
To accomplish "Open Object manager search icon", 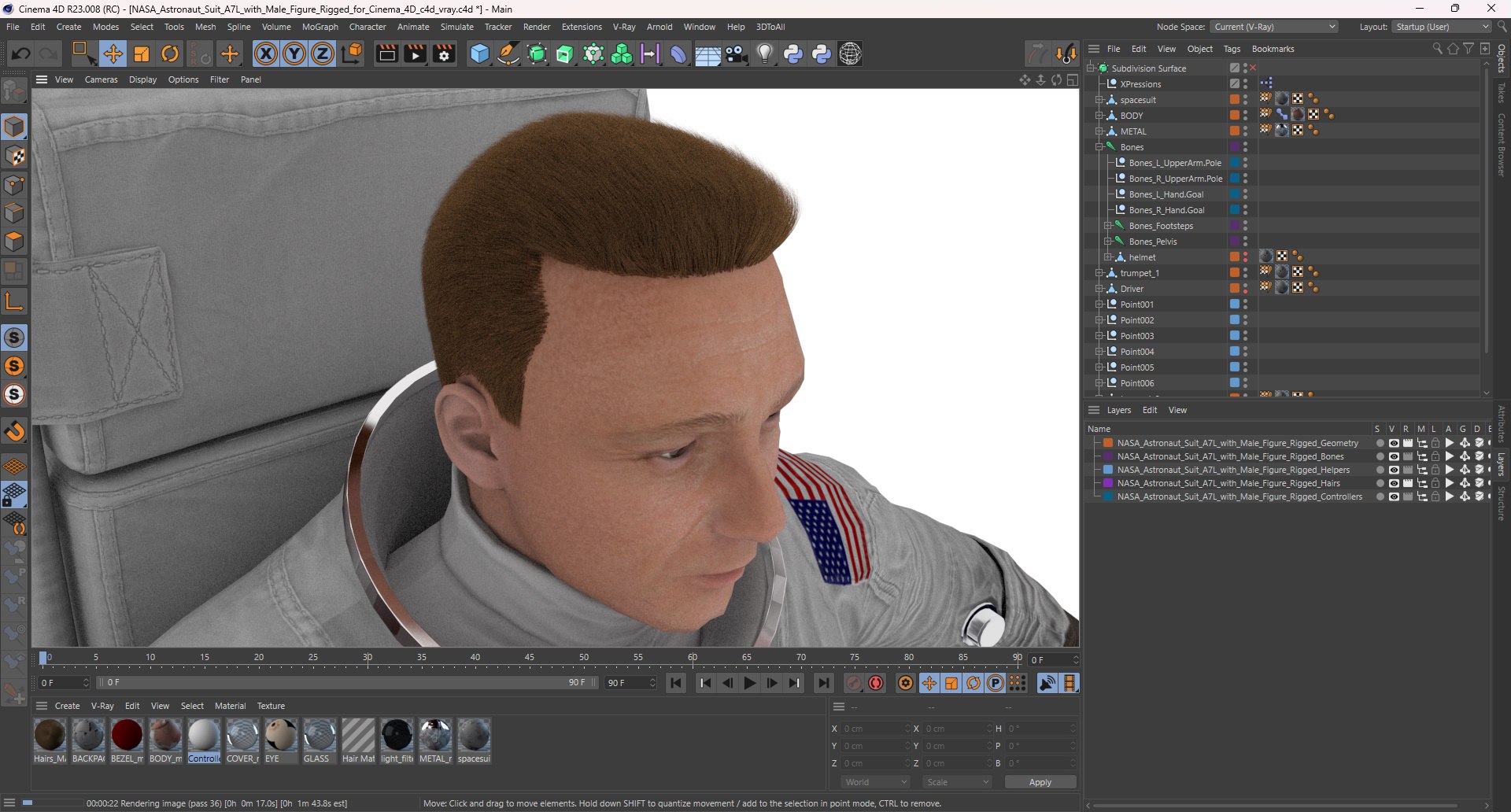I will [x=1437, y=49].
